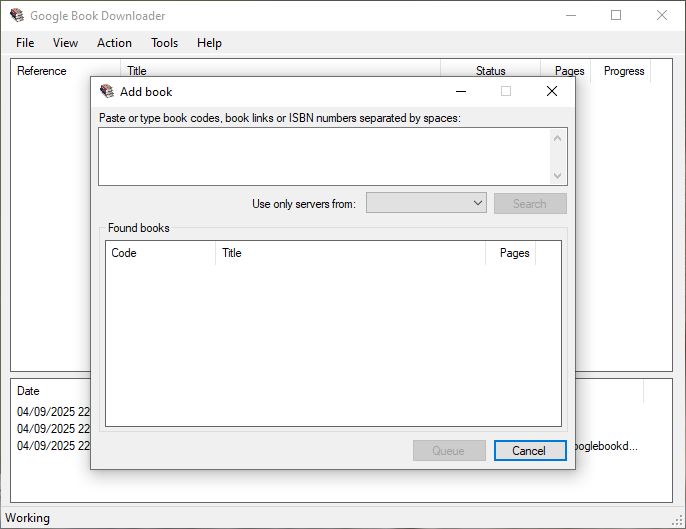Click the Code column header in Found books

[x=161, y=253]
